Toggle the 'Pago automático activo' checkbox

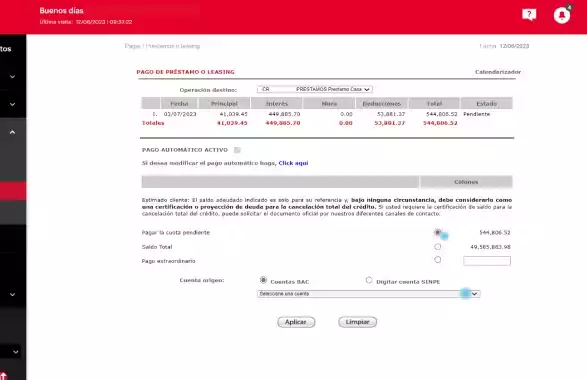237,150
